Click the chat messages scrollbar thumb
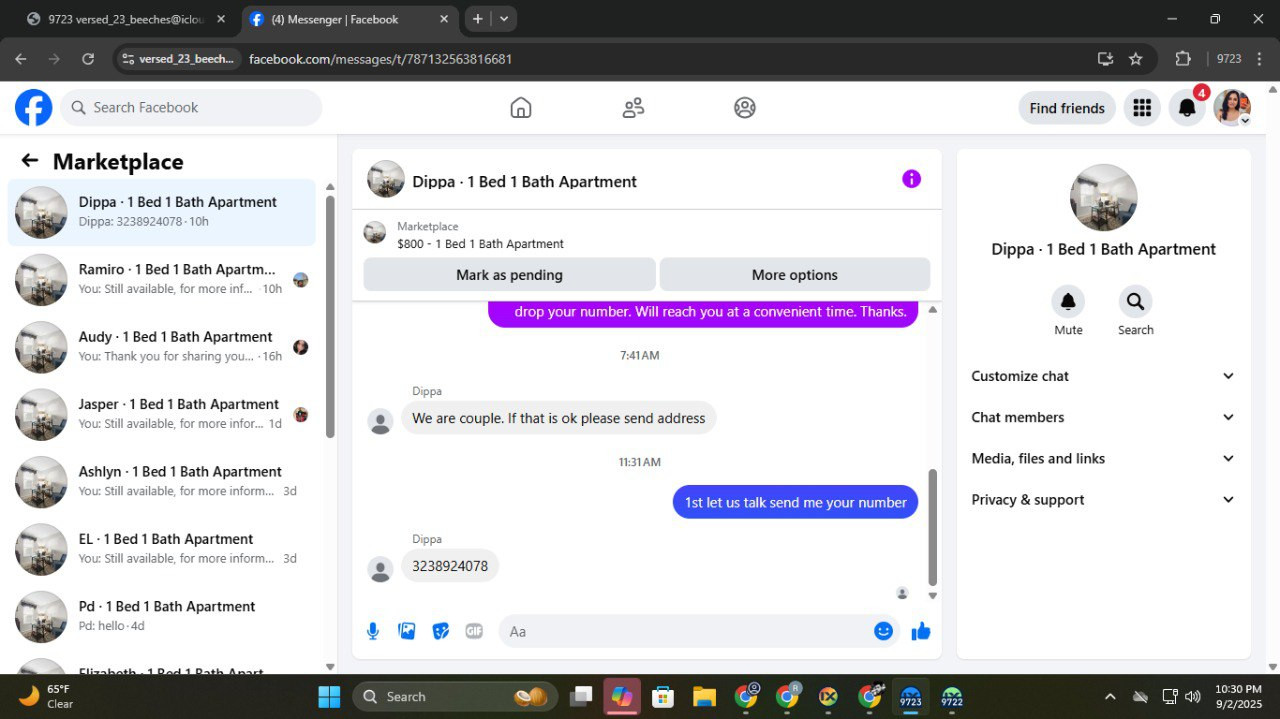Image resolution: width=1280 pixels, height=719 pixels. pos(933,527)
